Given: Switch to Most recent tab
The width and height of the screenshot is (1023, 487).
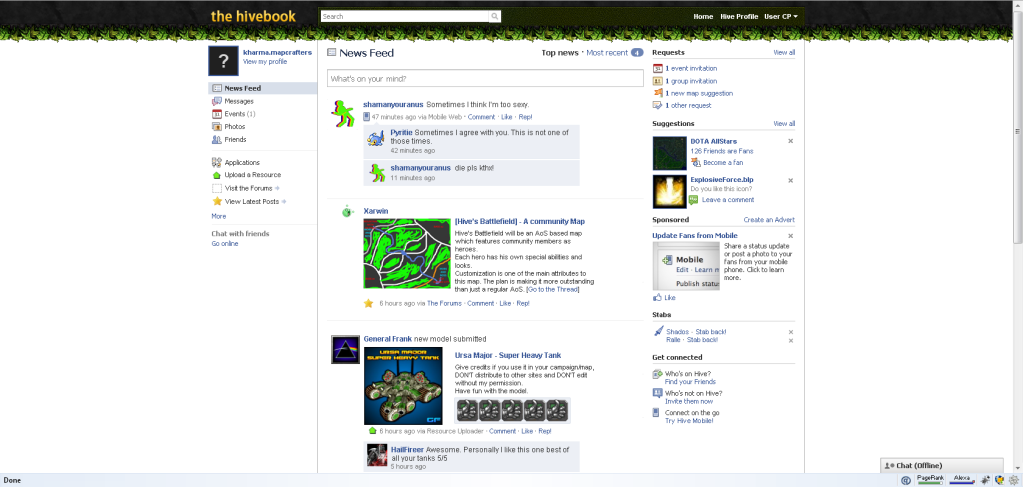Looking at the screenshot, I should pyautogui.click(x=607, y=53).
